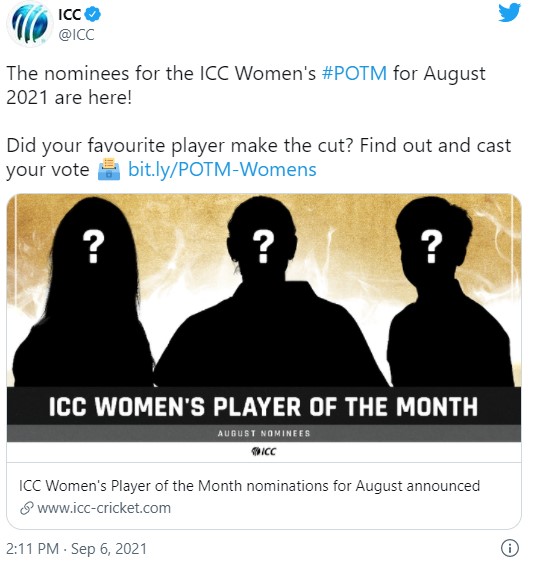Click the ballot box emoji

(109, 169)
